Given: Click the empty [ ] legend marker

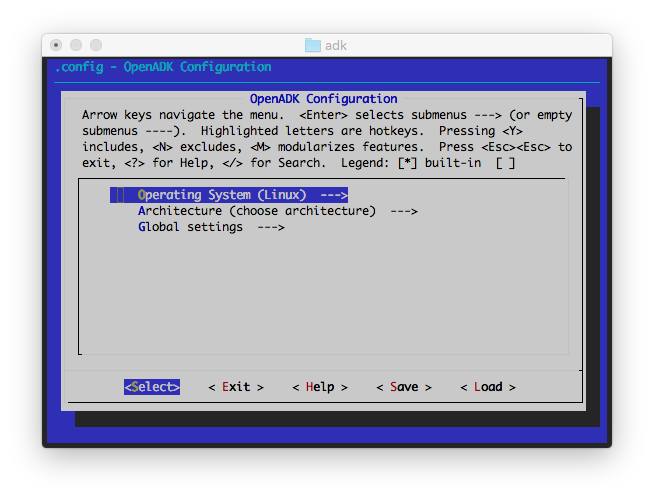Looking at the screenshot, I should point(505,163).
